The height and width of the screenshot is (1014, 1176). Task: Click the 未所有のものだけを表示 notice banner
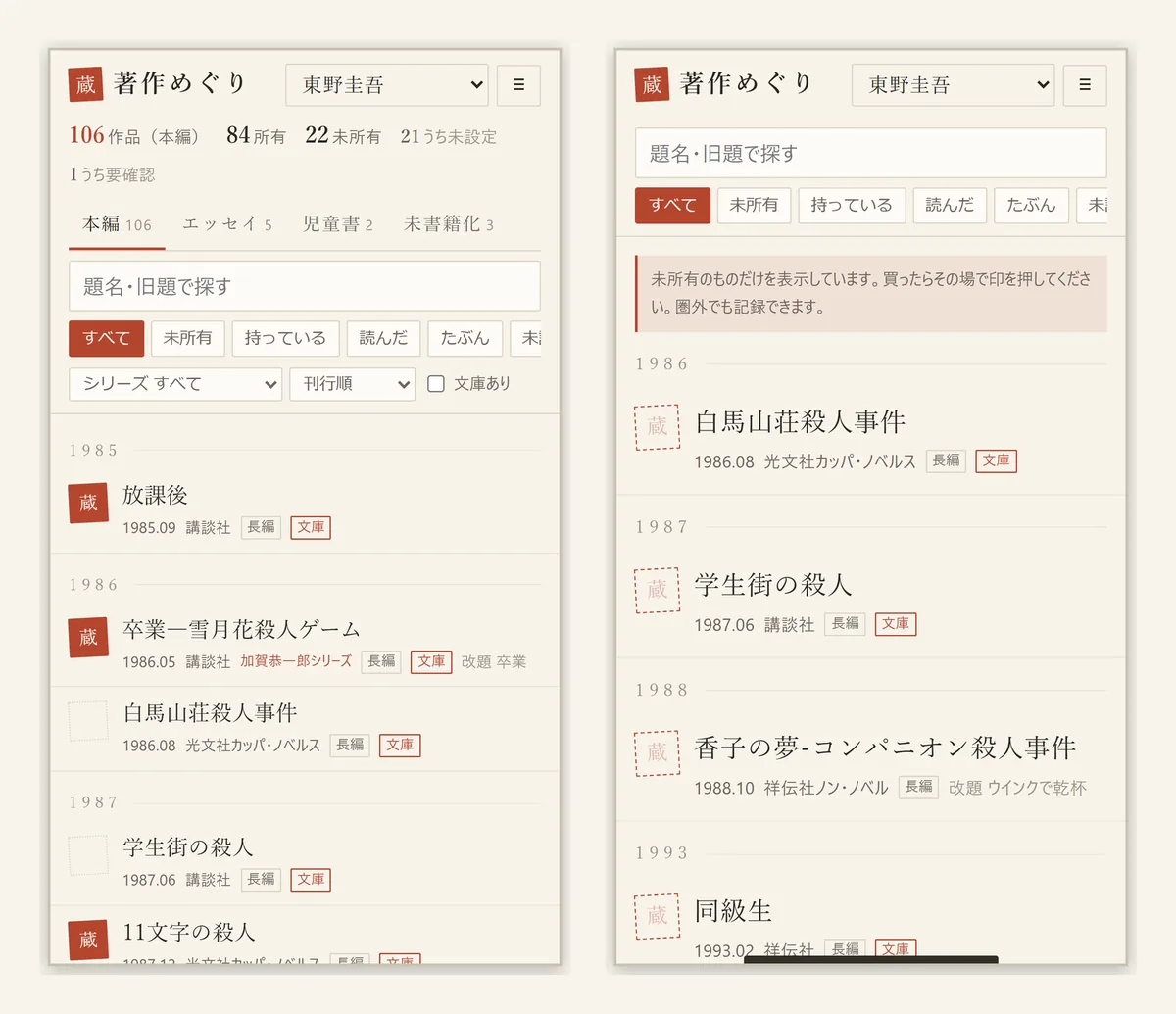(871, 293)
